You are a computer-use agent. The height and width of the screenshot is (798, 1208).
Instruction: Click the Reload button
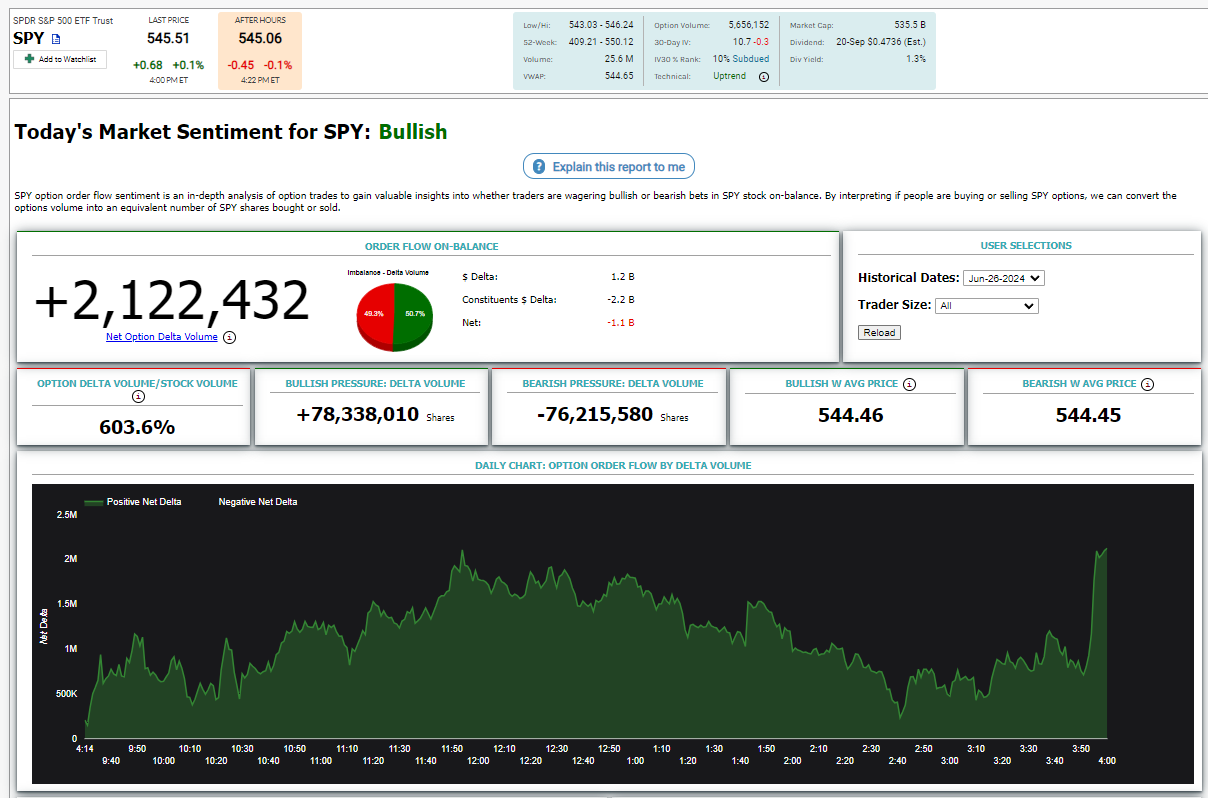pyautogui.click(x=879, y=332)
